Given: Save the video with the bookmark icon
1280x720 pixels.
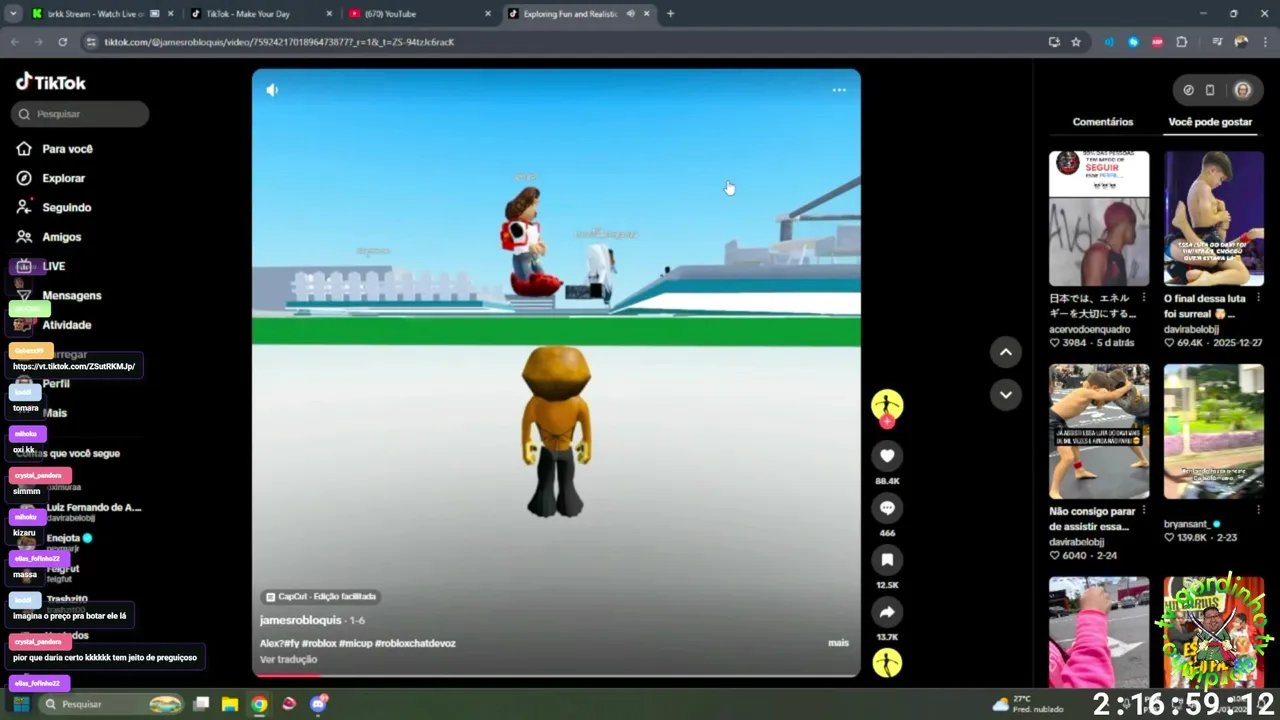Looking at the screenshot, I should pos(887,560).
